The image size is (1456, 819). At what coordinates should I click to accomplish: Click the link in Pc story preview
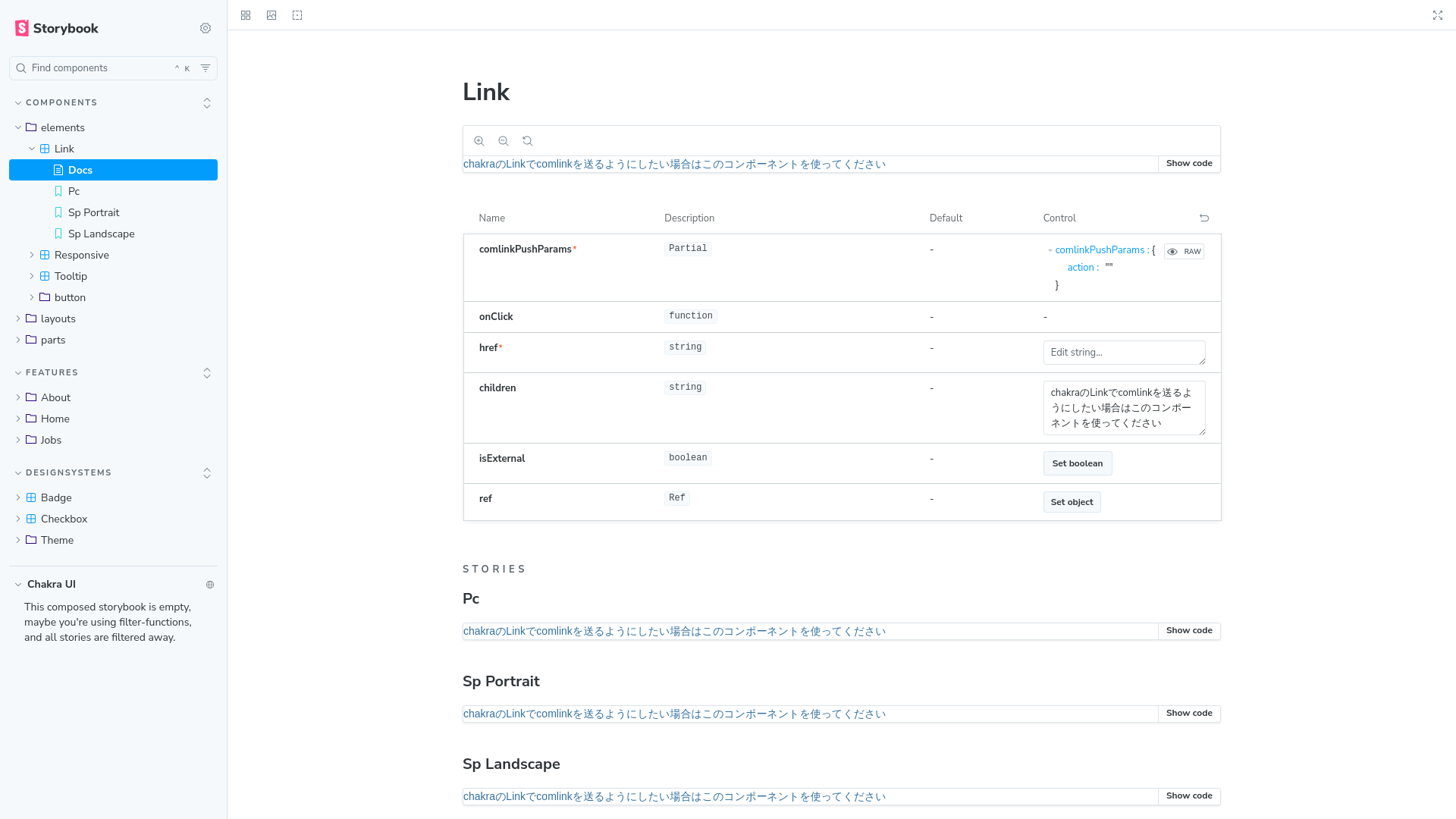click(674, 632)
